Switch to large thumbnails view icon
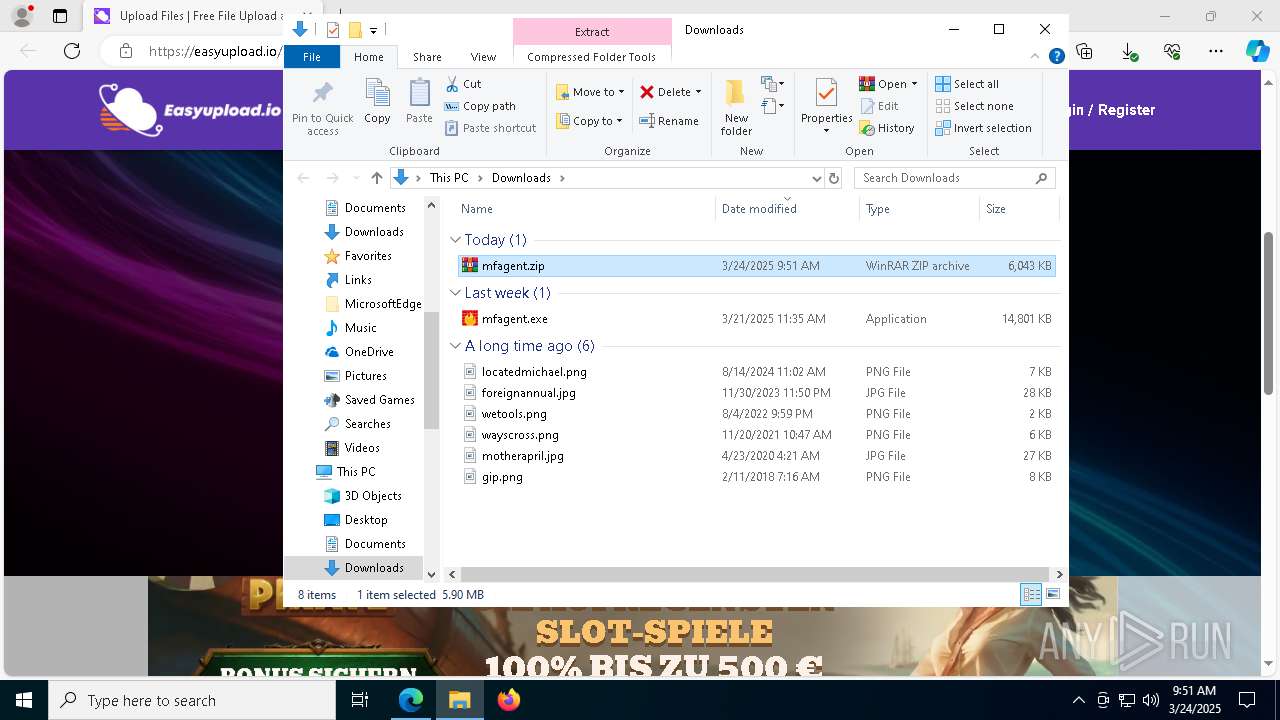 [x=1052, y=594]
